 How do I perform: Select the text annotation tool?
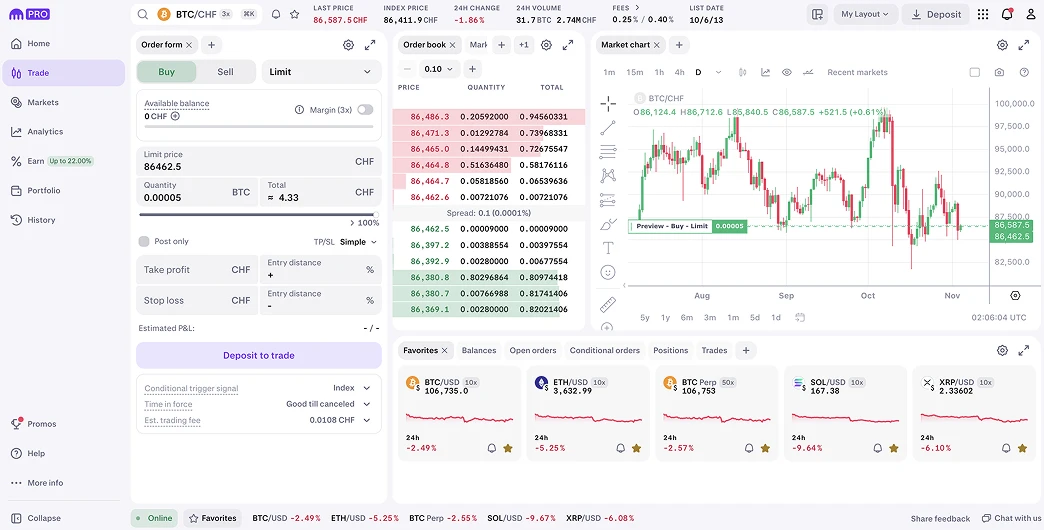coord(608,248)
